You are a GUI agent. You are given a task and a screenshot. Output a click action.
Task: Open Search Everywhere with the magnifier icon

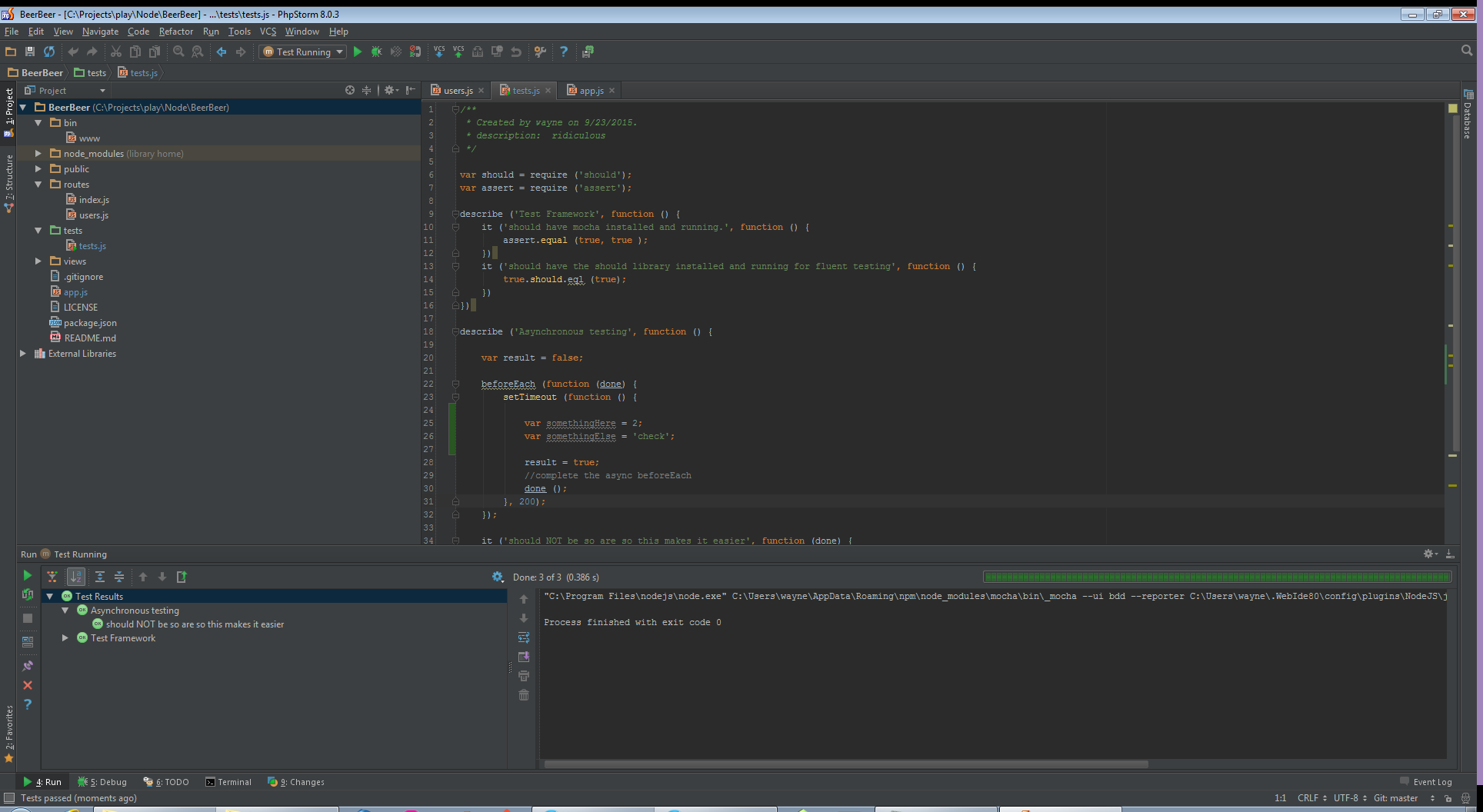(x=1466, y=51)
